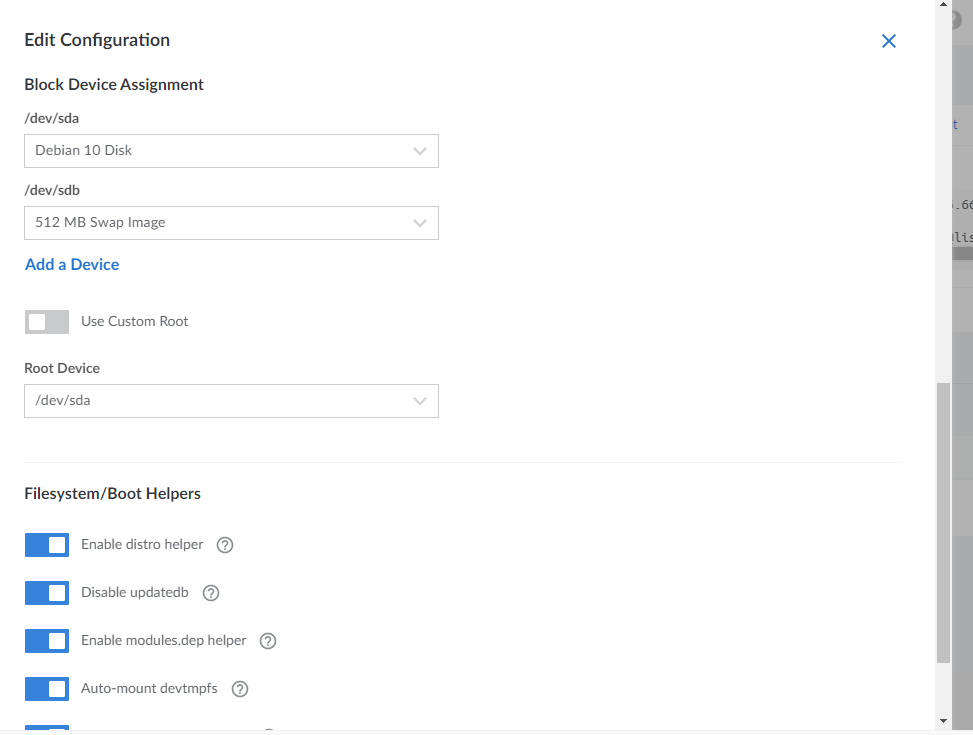Viewport: 973px width, 735px height.
Task: Close the Edit Configuration dialog
Action: pos(888,41)
